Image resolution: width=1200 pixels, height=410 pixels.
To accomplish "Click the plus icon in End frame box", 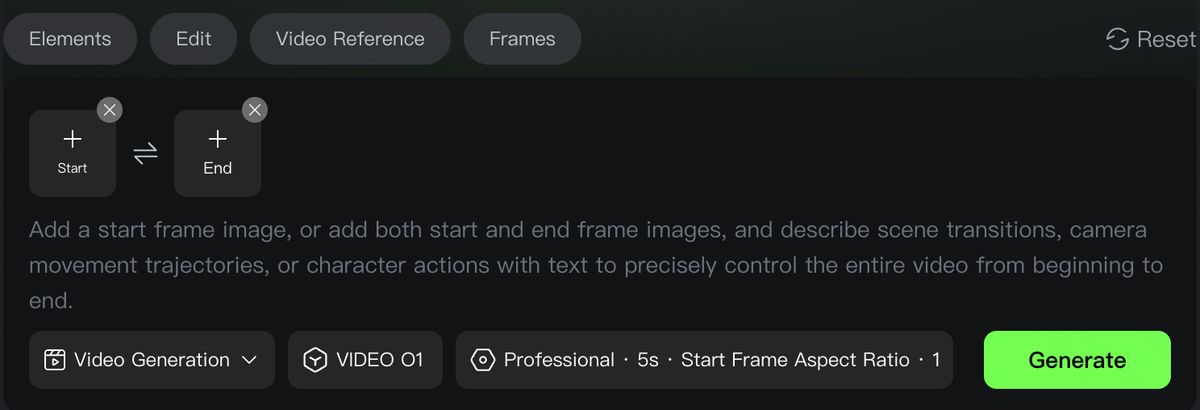I will tap(217, 139).
